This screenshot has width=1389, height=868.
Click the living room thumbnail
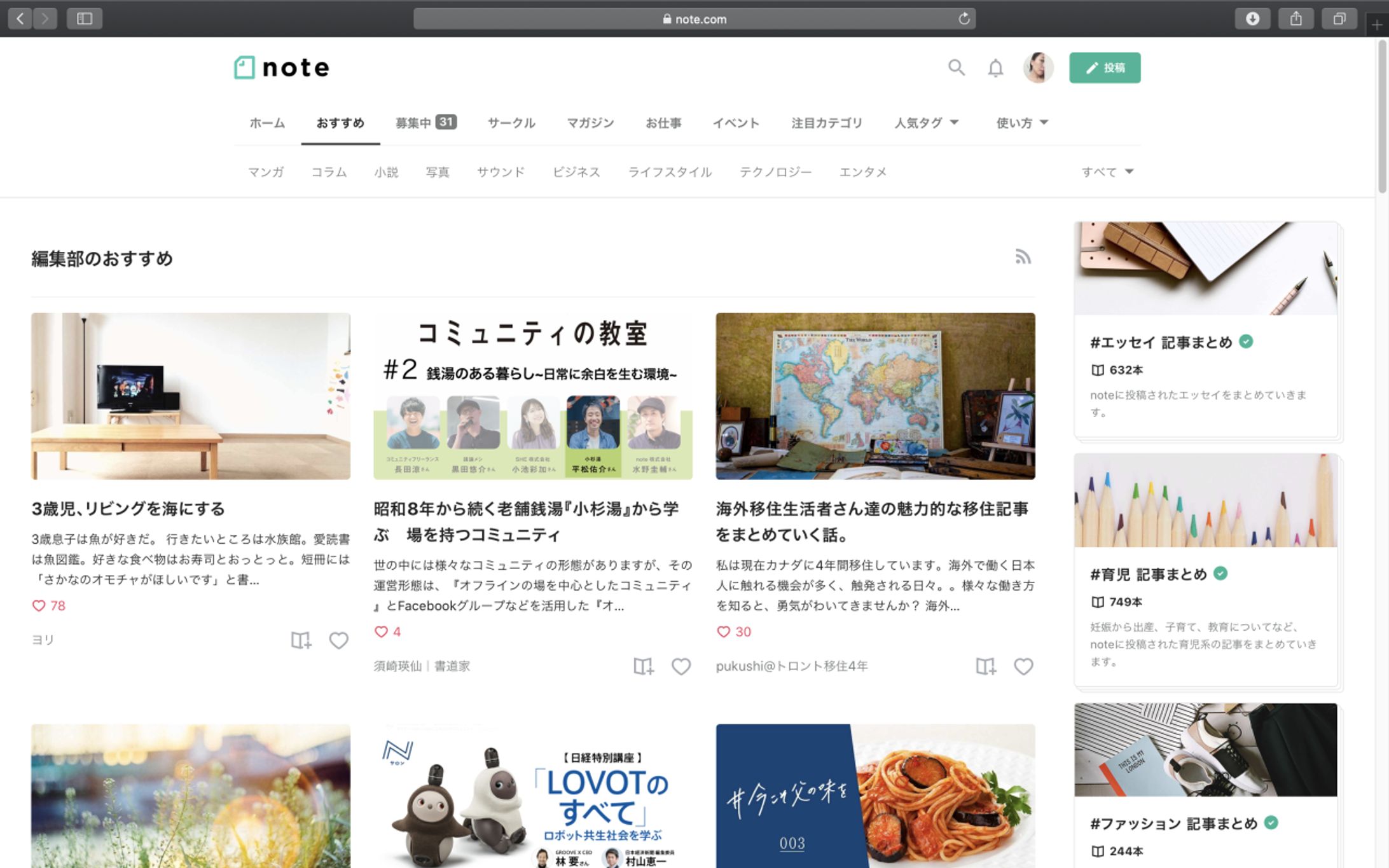coord(191,396)
